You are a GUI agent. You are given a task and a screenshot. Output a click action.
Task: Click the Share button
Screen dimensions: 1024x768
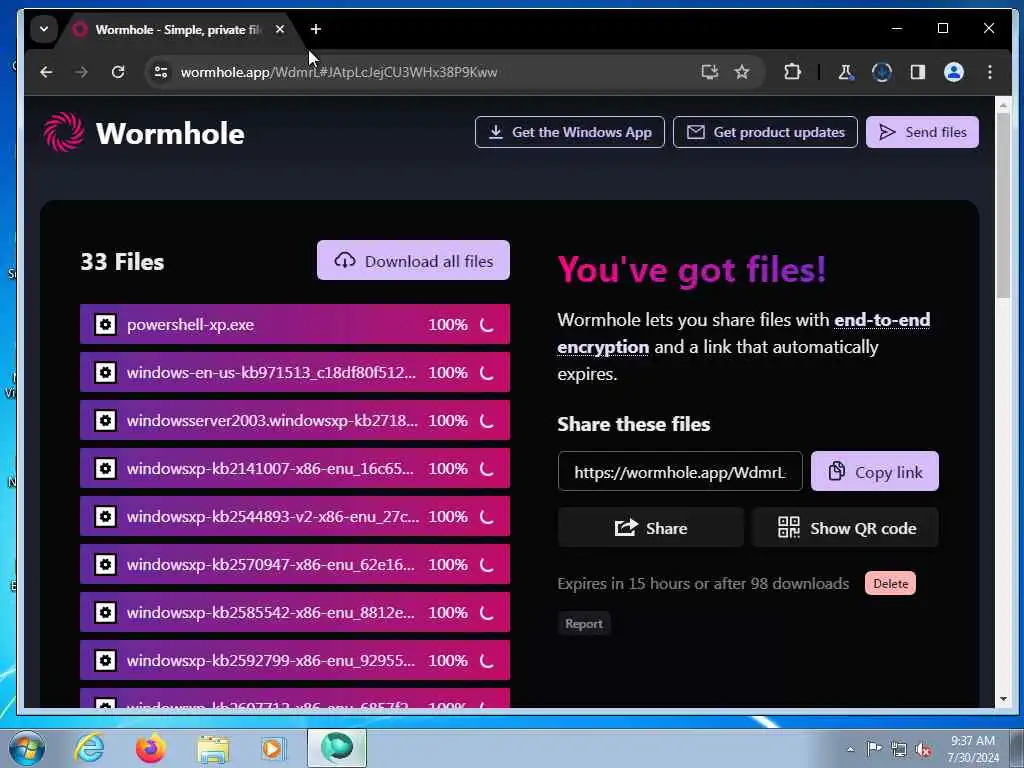(x=650, y=528)
